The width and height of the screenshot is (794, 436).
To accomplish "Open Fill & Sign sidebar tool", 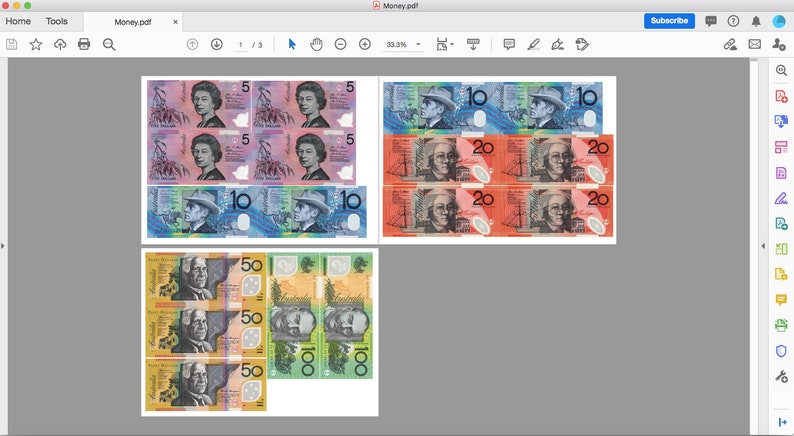I will tap(781, 198).
